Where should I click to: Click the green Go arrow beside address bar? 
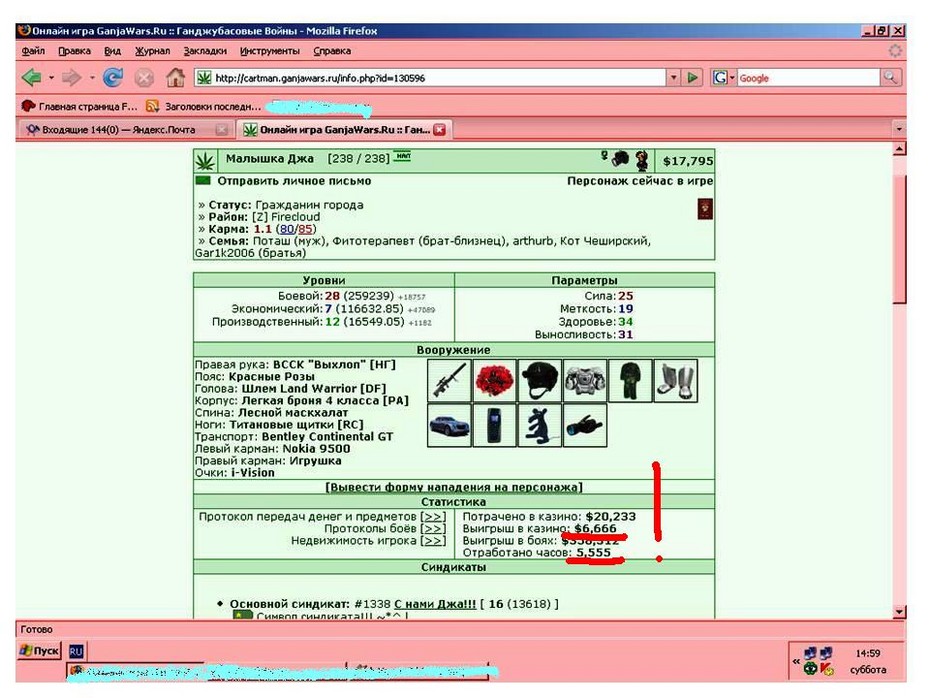[692, 78]
